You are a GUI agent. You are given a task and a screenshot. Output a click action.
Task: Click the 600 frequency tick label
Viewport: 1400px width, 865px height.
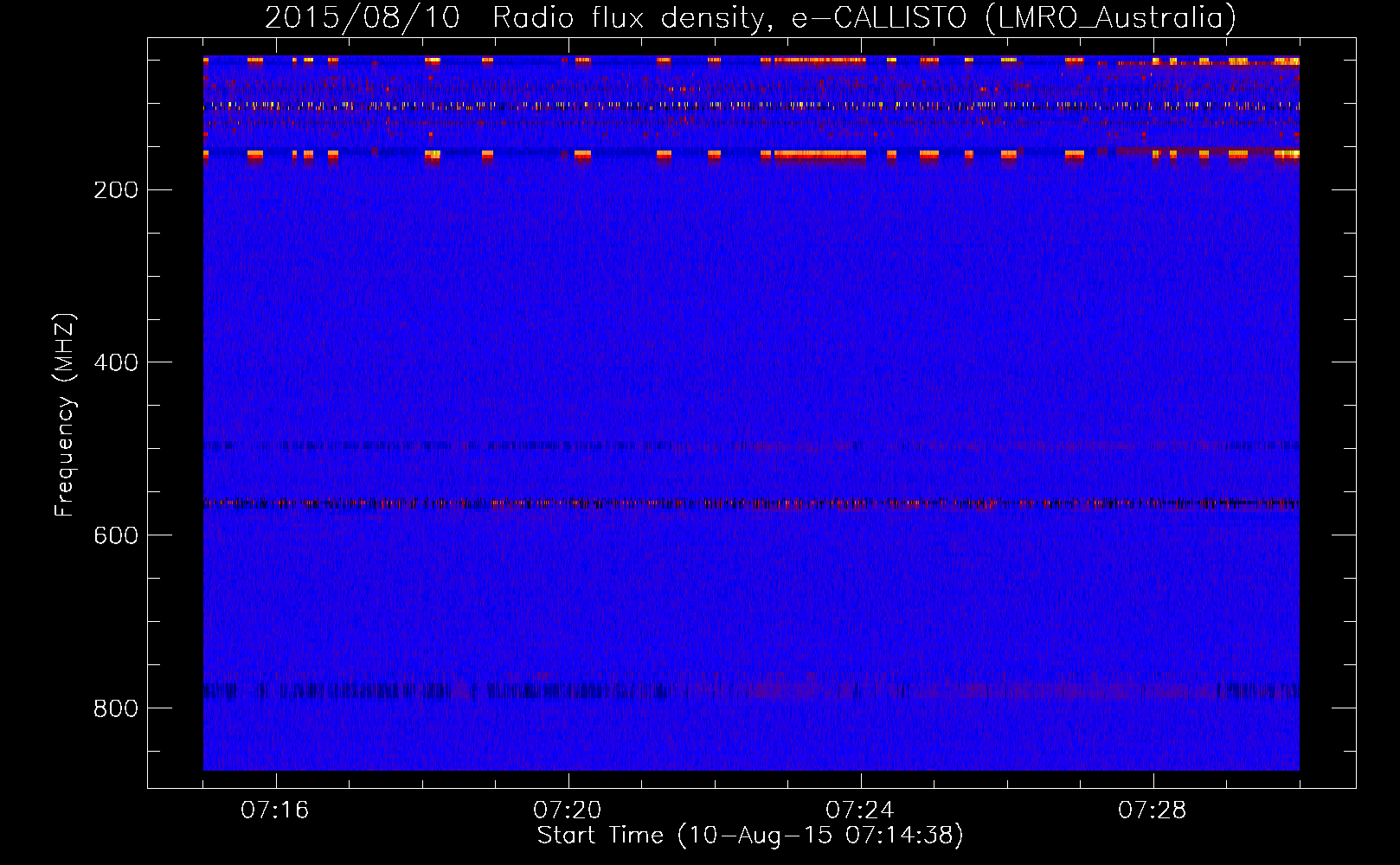[x=116, y=536]
